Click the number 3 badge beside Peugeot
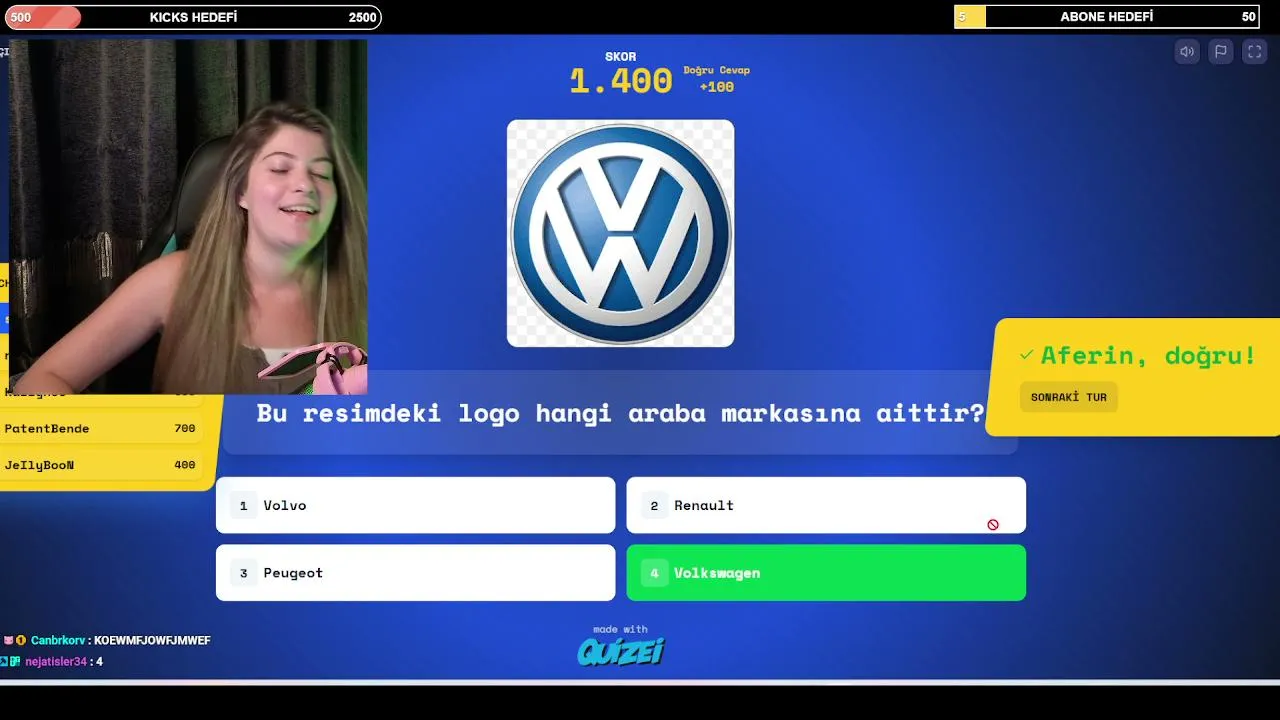Viewport: 1280px width, 720px height. tap(243, 573)
